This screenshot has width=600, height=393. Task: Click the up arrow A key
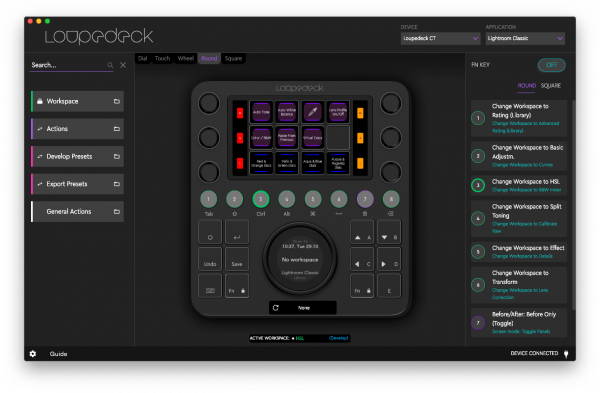click(362, 232)
